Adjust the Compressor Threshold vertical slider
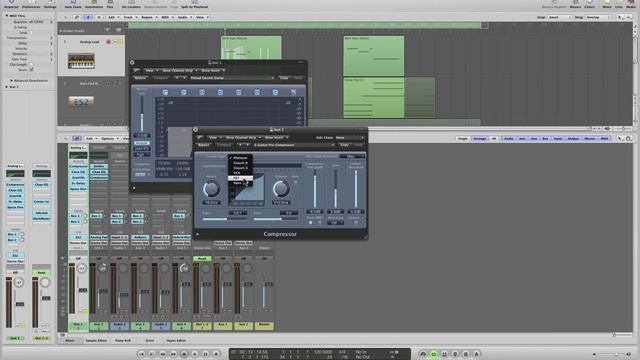 (315, 189)
